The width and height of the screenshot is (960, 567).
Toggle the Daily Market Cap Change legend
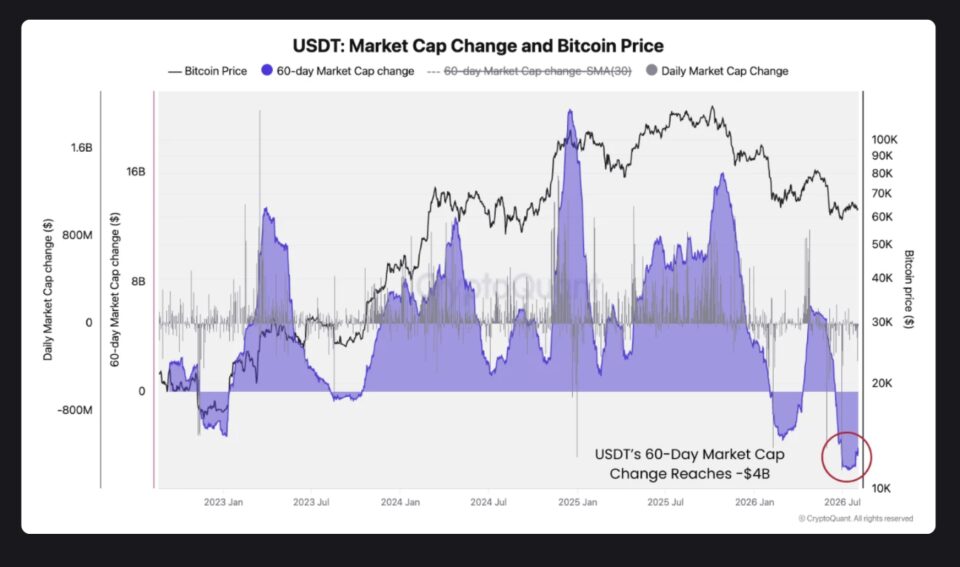717,71
